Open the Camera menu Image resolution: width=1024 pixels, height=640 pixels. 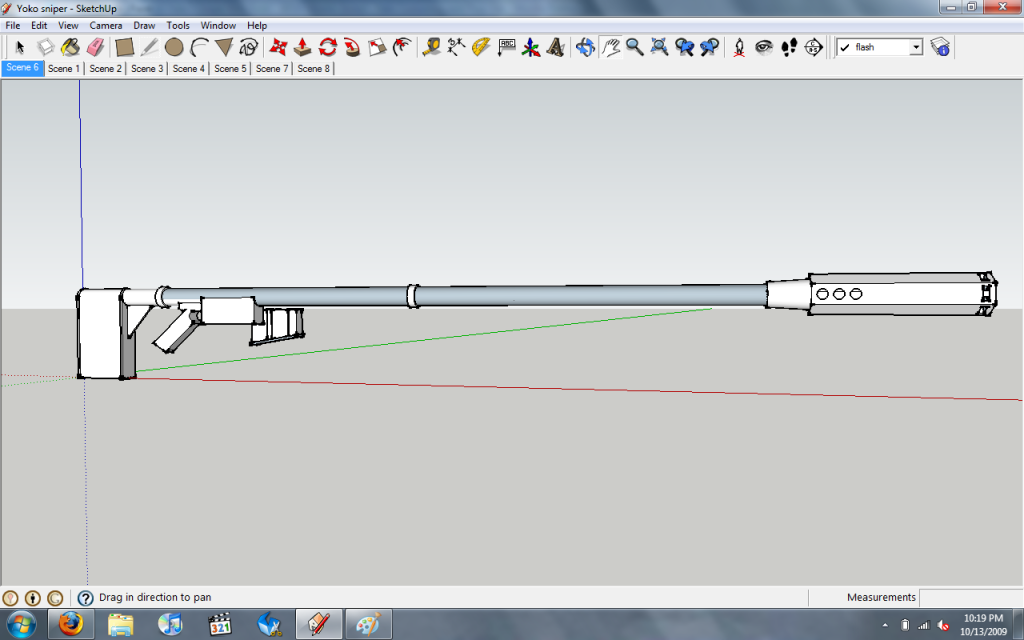106,25
